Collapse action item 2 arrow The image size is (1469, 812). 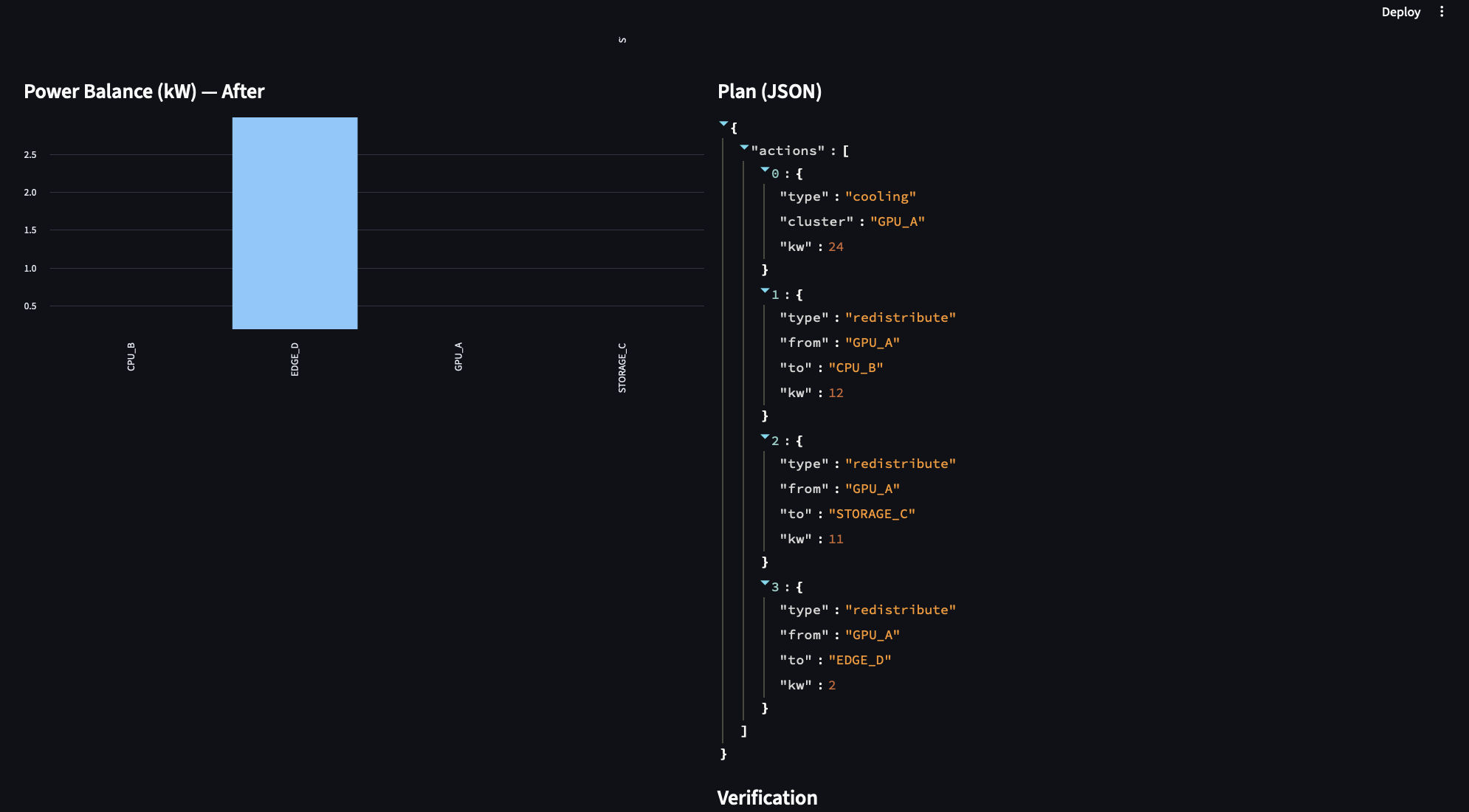(765, 438)
